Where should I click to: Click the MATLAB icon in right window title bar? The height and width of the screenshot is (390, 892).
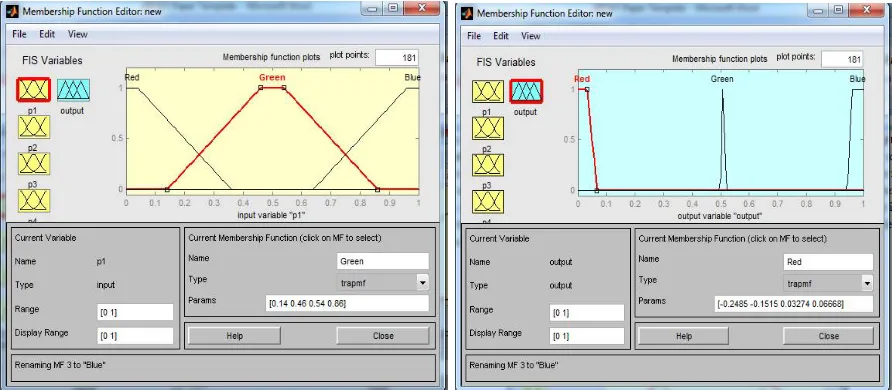click(467, 13)
